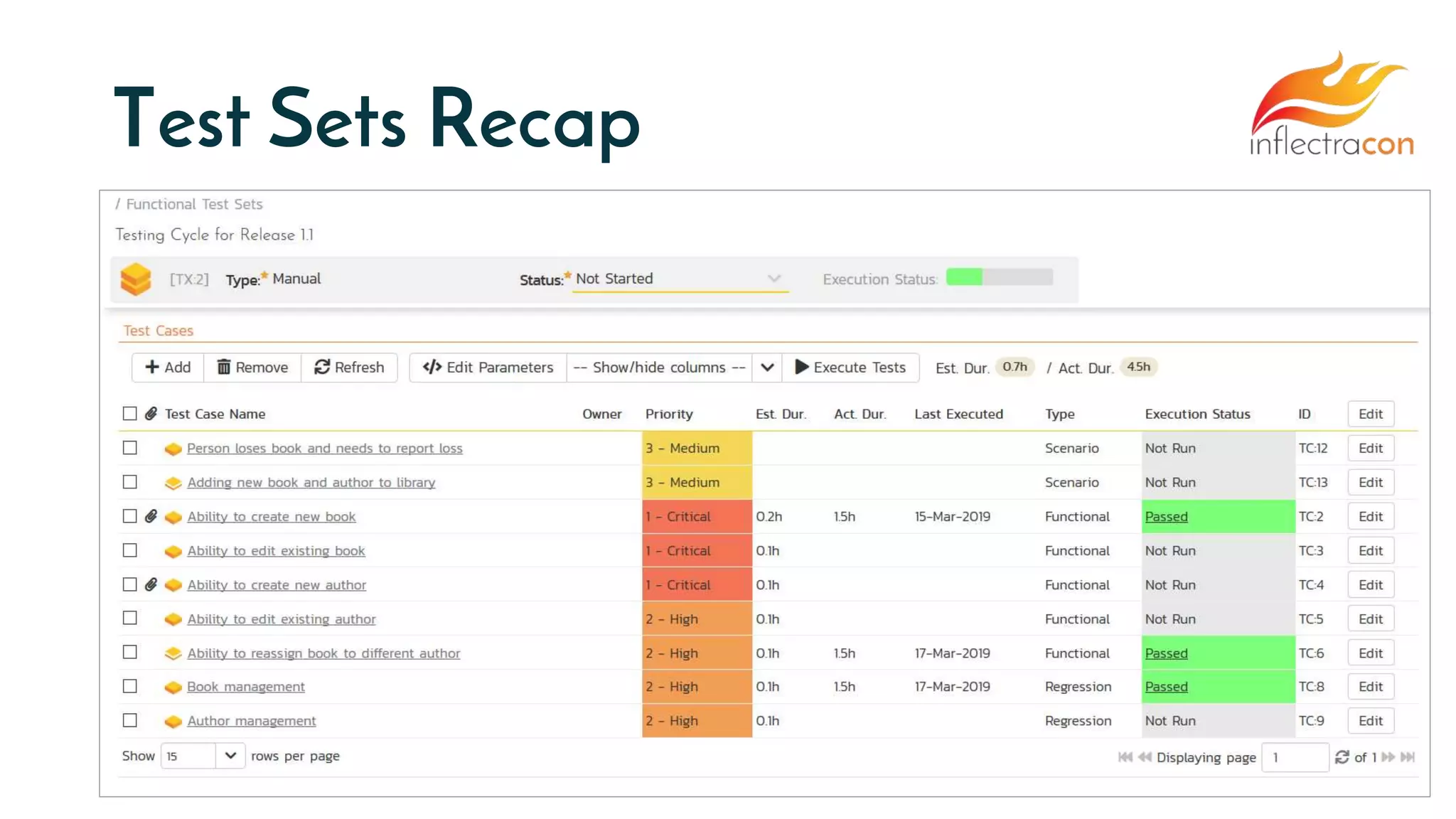
Task: Check the box for Ability to create new author
Action: tap(129, 584)
